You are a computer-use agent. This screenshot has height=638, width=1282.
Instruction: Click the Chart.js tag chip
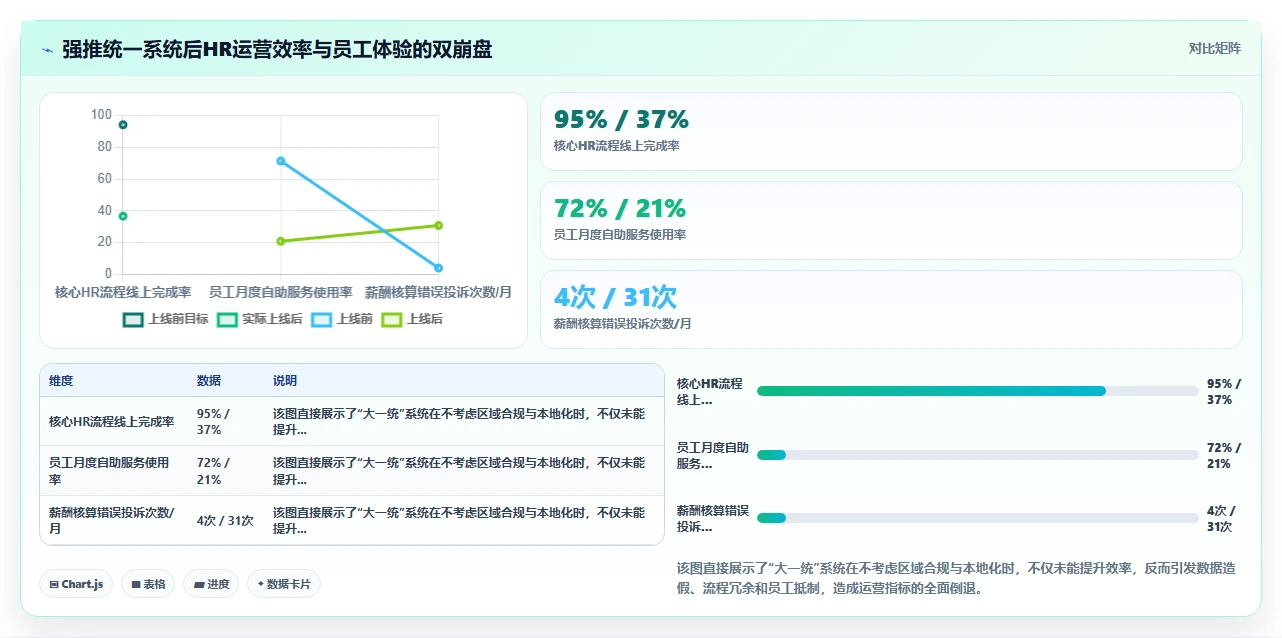[76, 584]
